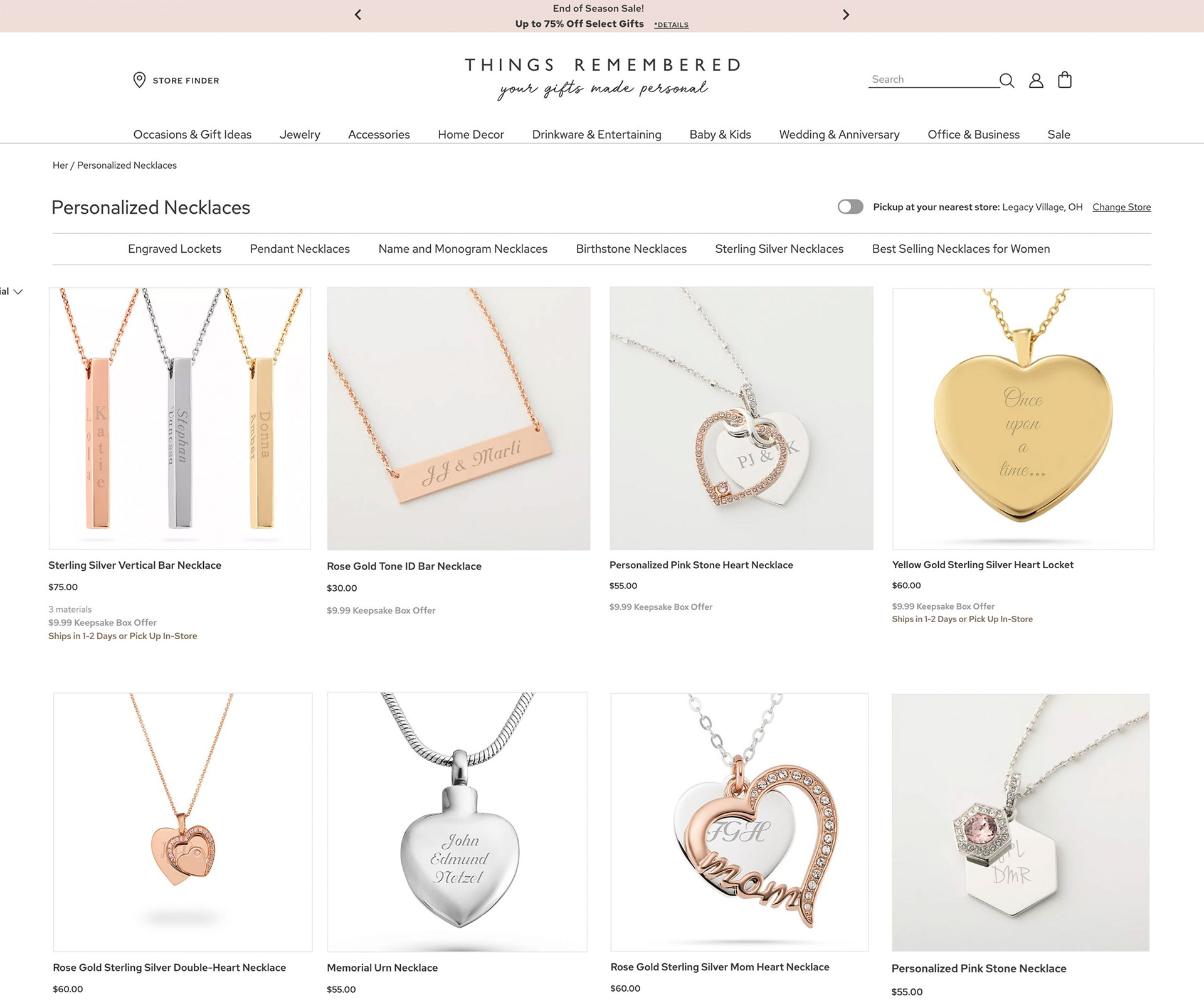Image resolution: width=1204 pixels, height=1001 pixels.
Task: Show previous promo banner with left arrow
Action: pos(358,14)
